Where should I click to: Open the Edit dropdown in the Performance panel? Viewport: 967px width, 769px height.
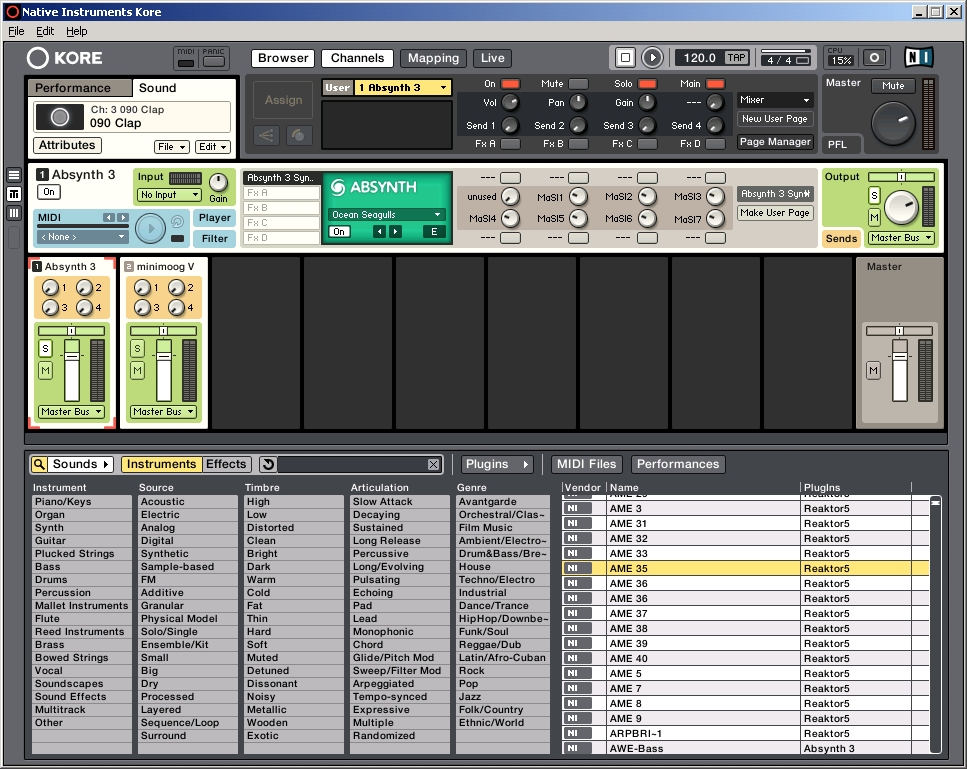click(213, 147)
